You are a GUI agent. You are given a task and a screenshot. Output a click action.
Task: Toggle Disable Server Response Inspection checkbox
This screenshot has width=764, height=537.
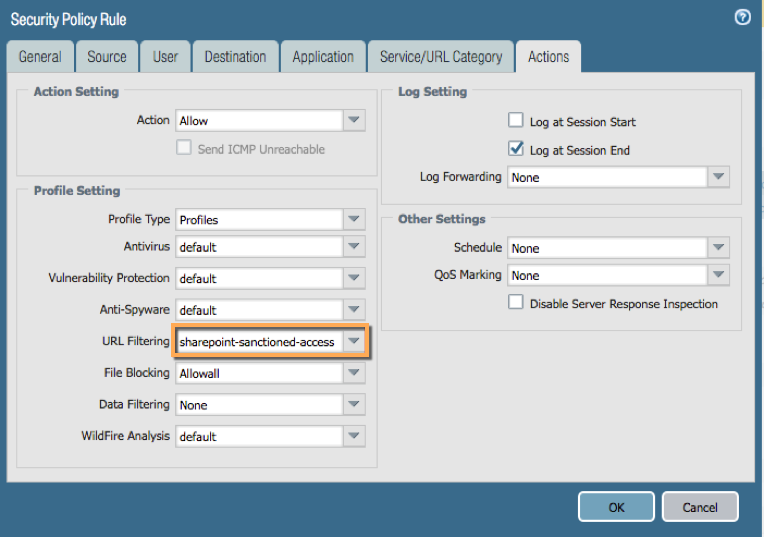(516, 303)
